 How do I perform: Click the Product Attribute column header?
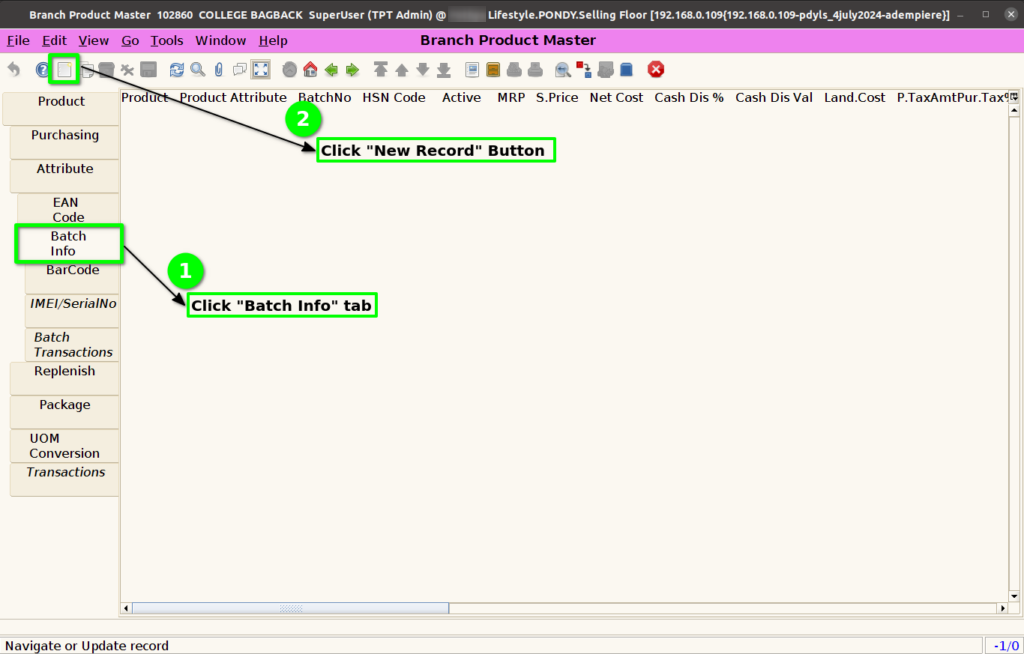[232, 97]
